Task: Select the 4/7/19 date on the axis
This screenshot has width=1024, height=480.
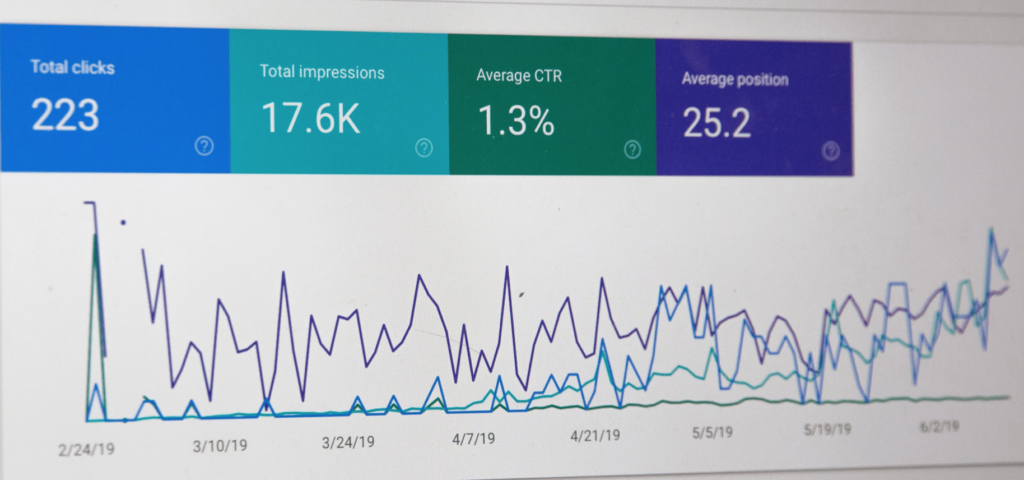Action: [x=475, y=438]
